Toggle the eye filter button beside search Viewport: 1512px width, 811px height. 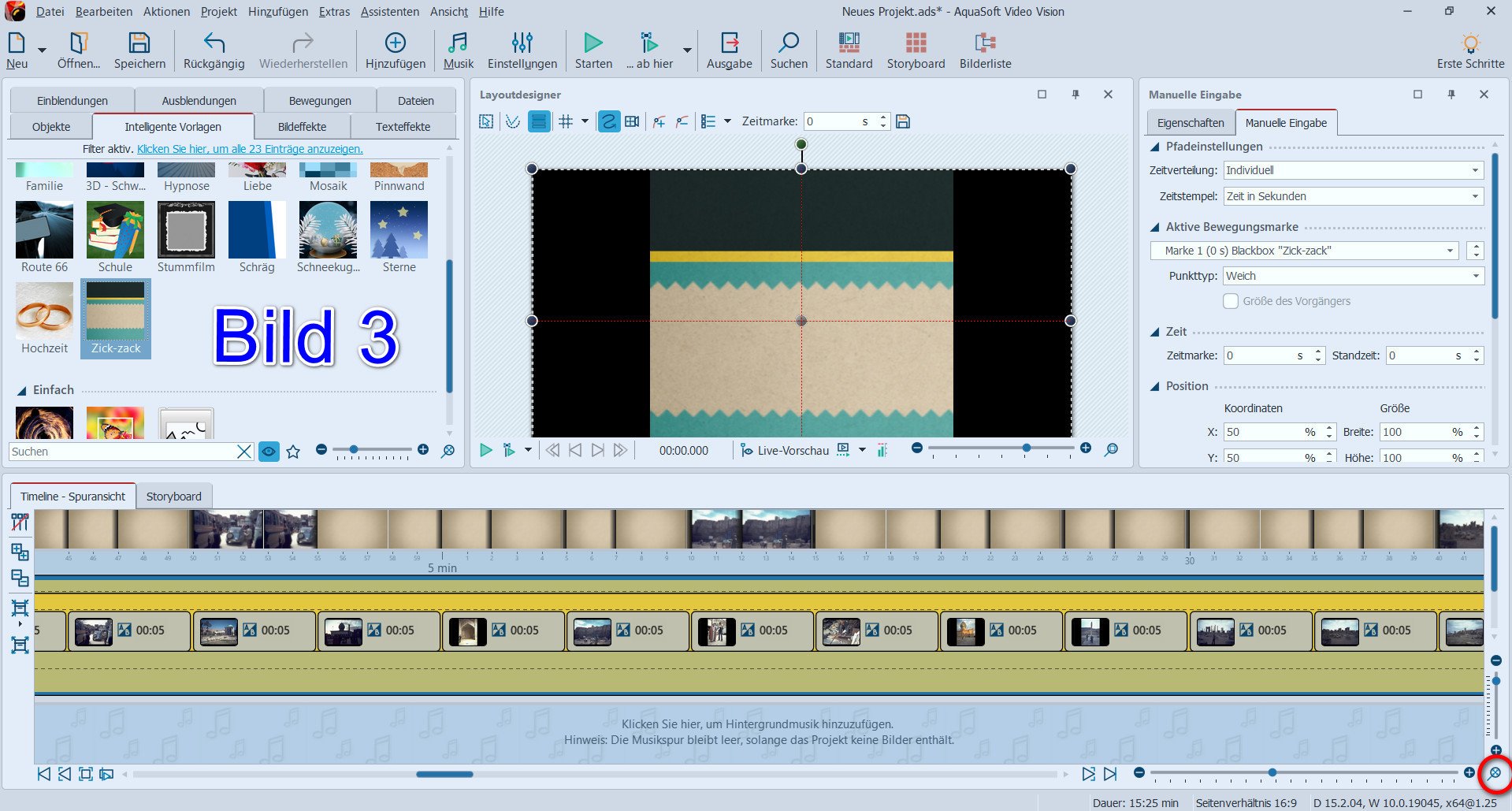point(269,452)
